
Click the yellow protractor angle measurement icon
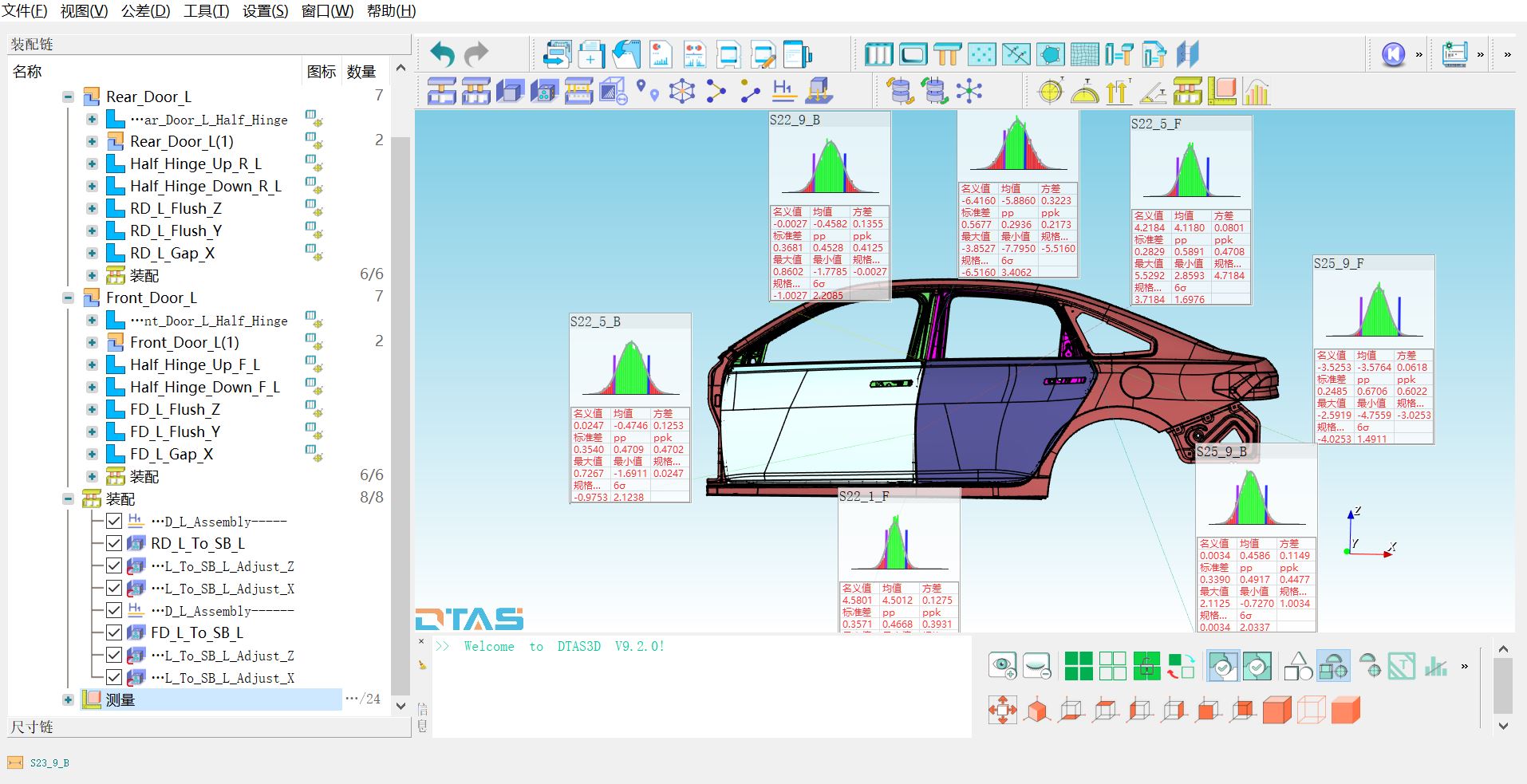click(1083, 92)
